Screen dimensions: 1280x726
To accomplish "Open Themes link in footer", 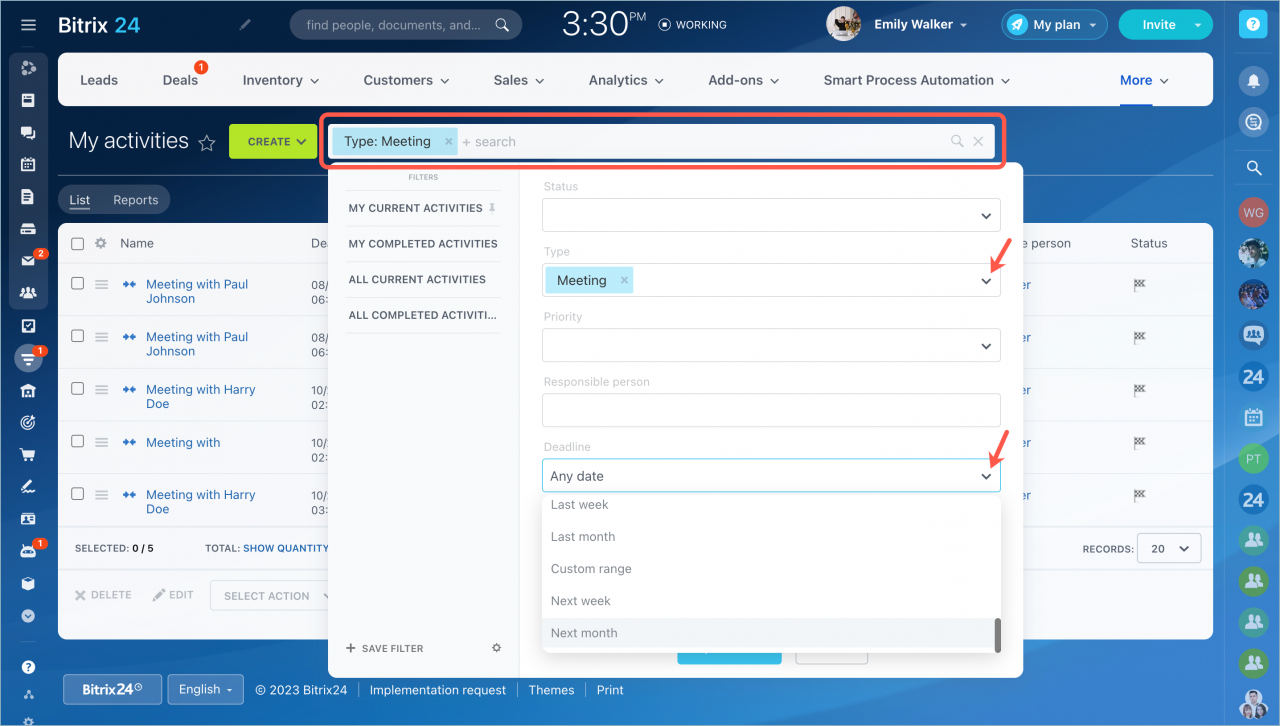I will pyautogui.click(x=551, y=690).
